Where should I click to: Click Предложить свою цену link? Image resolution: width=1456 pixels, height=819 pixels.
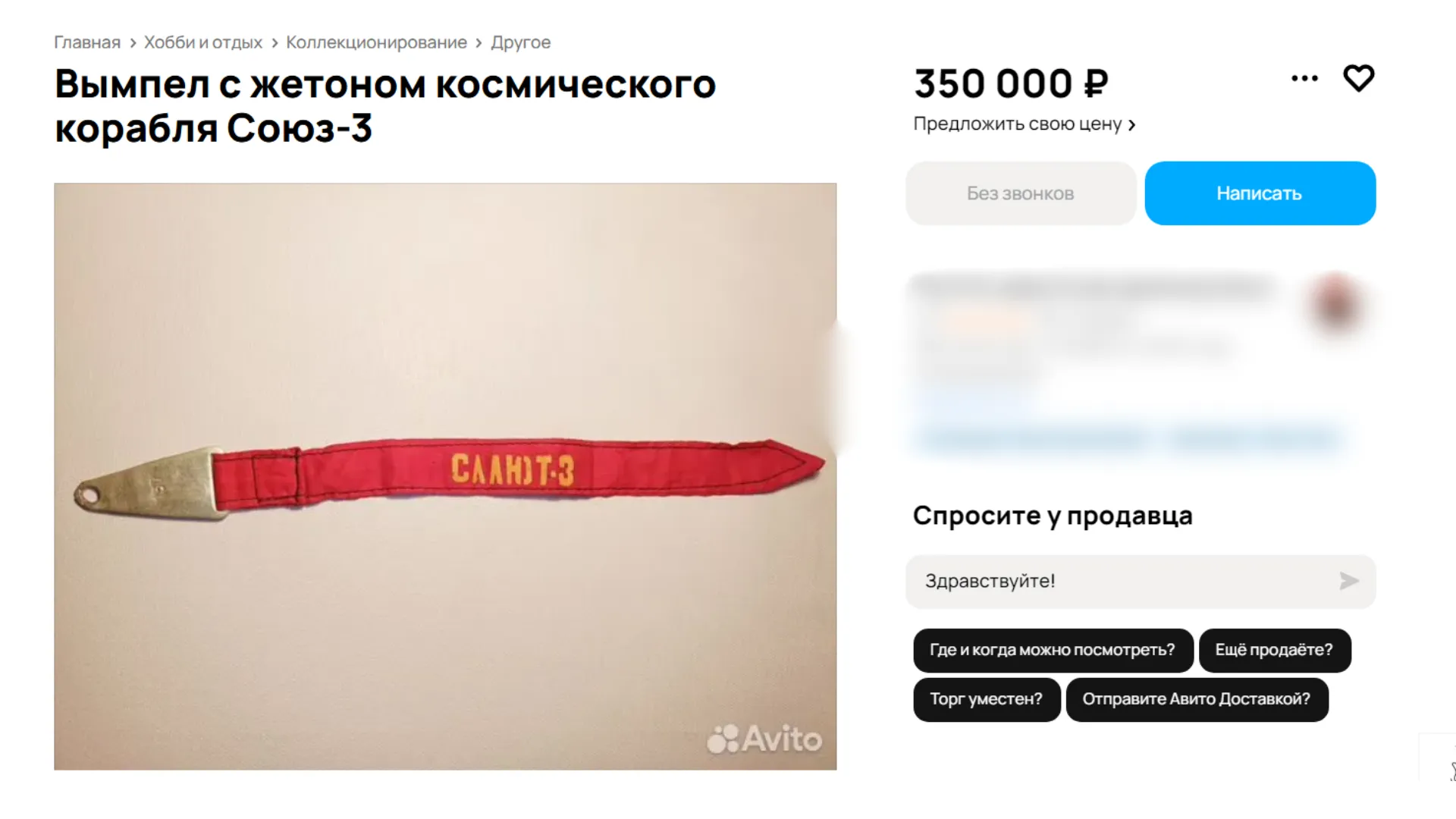pos(1017,124)
